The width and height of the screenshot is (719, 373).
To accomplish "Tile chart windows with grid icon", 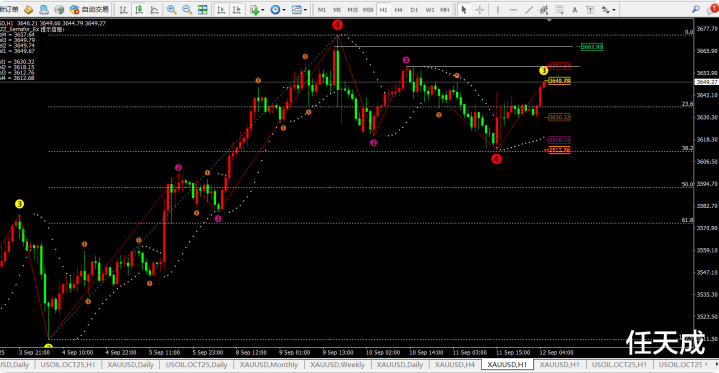I will [x=202, y=9].
